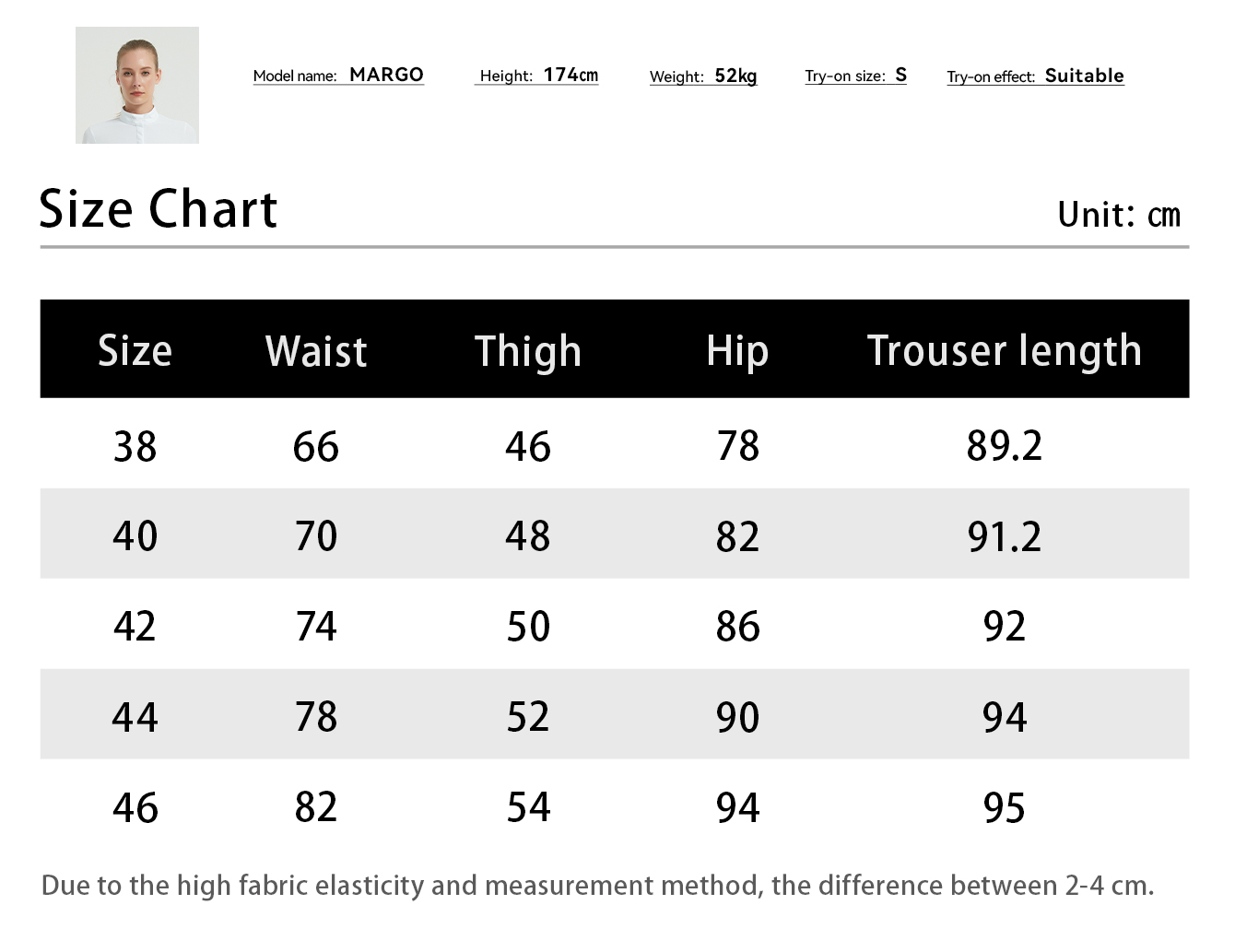Click the Weight 52kg label

click(x=703, y=76)
